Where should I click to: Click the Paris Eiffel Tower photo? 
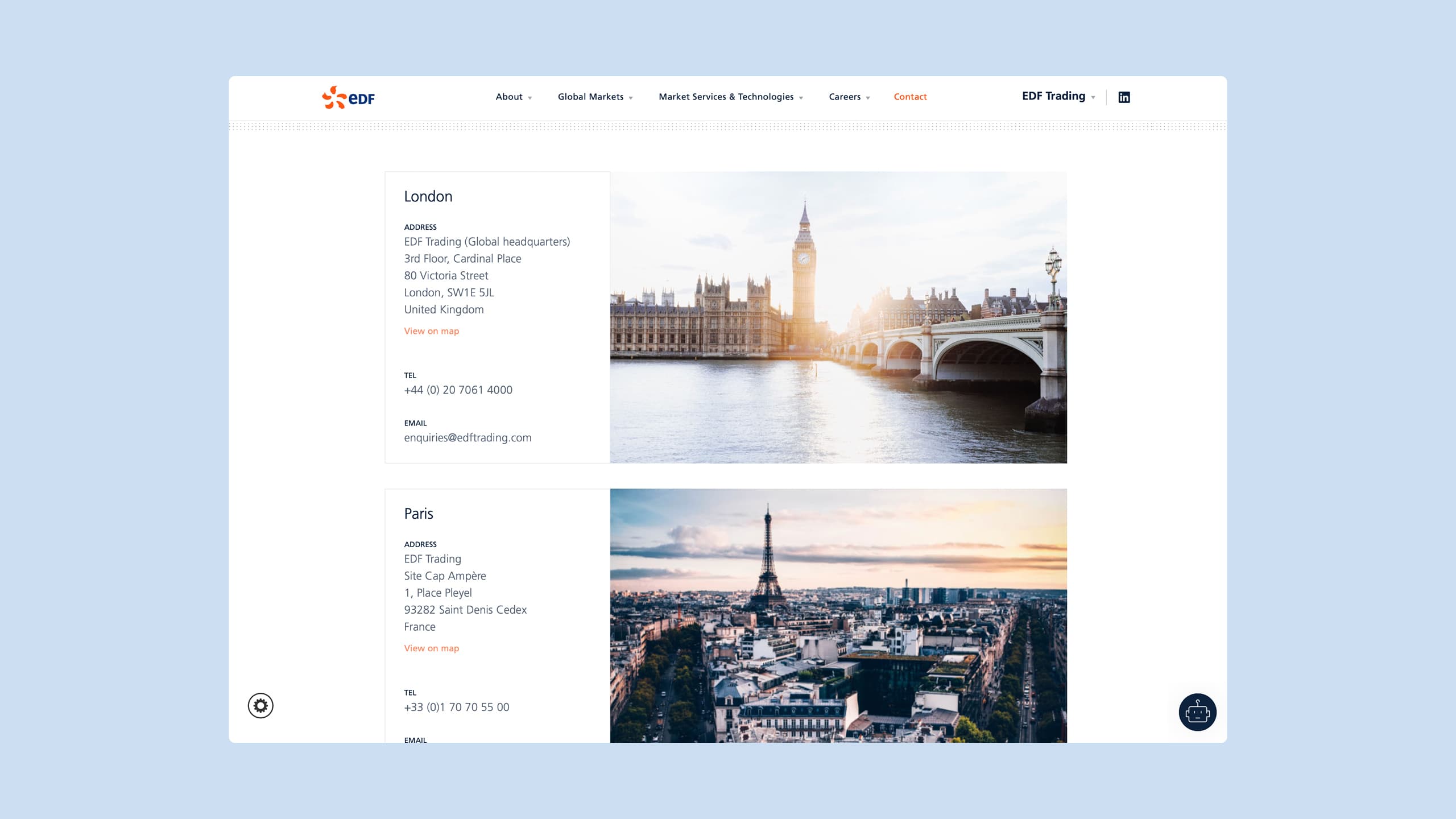pos(838,615)
